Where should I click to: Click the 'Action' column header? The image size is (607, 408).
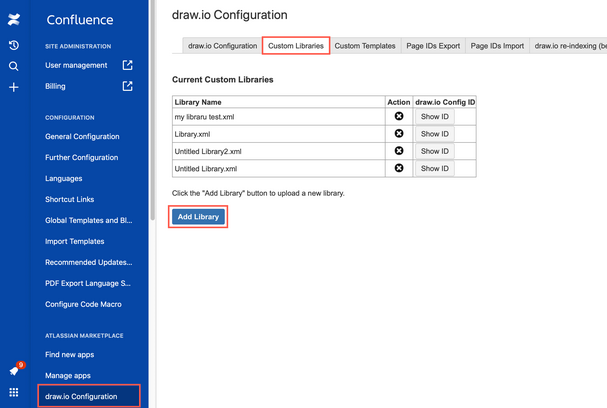399,102
